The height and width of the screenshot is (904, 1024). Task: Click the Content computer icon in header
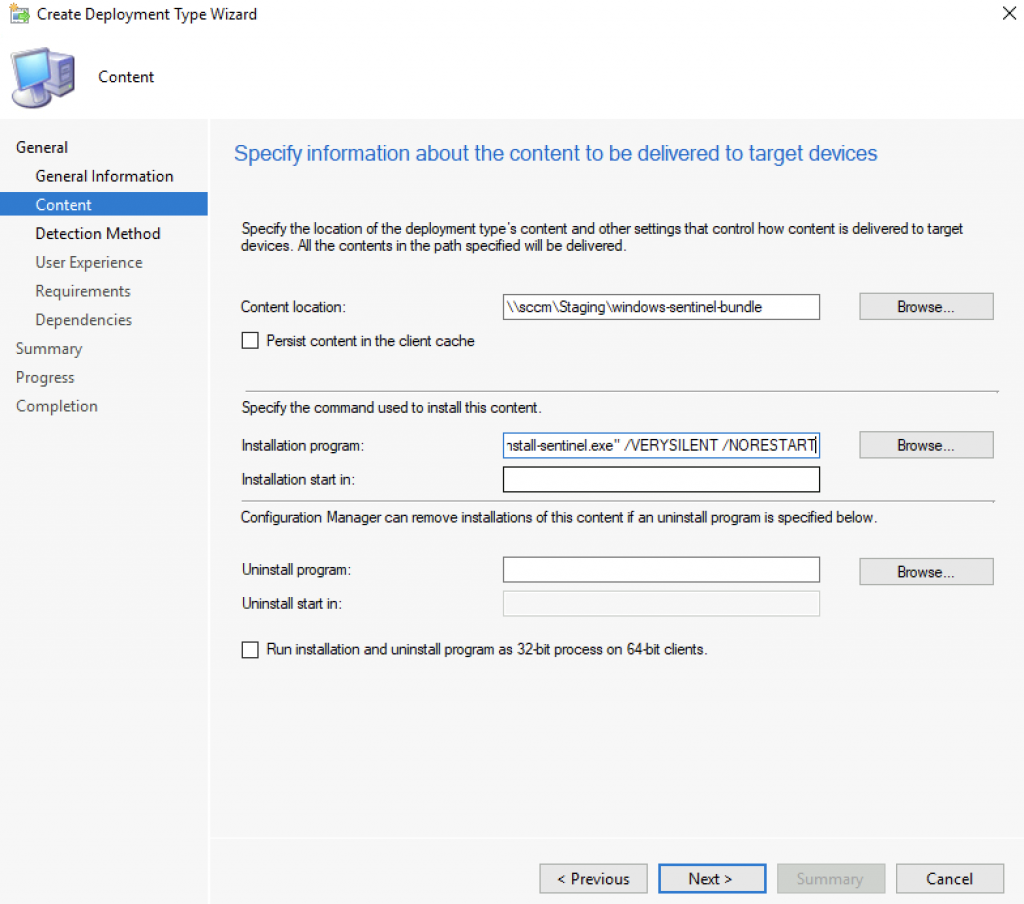pyautogui.click(x=43, y=77)
